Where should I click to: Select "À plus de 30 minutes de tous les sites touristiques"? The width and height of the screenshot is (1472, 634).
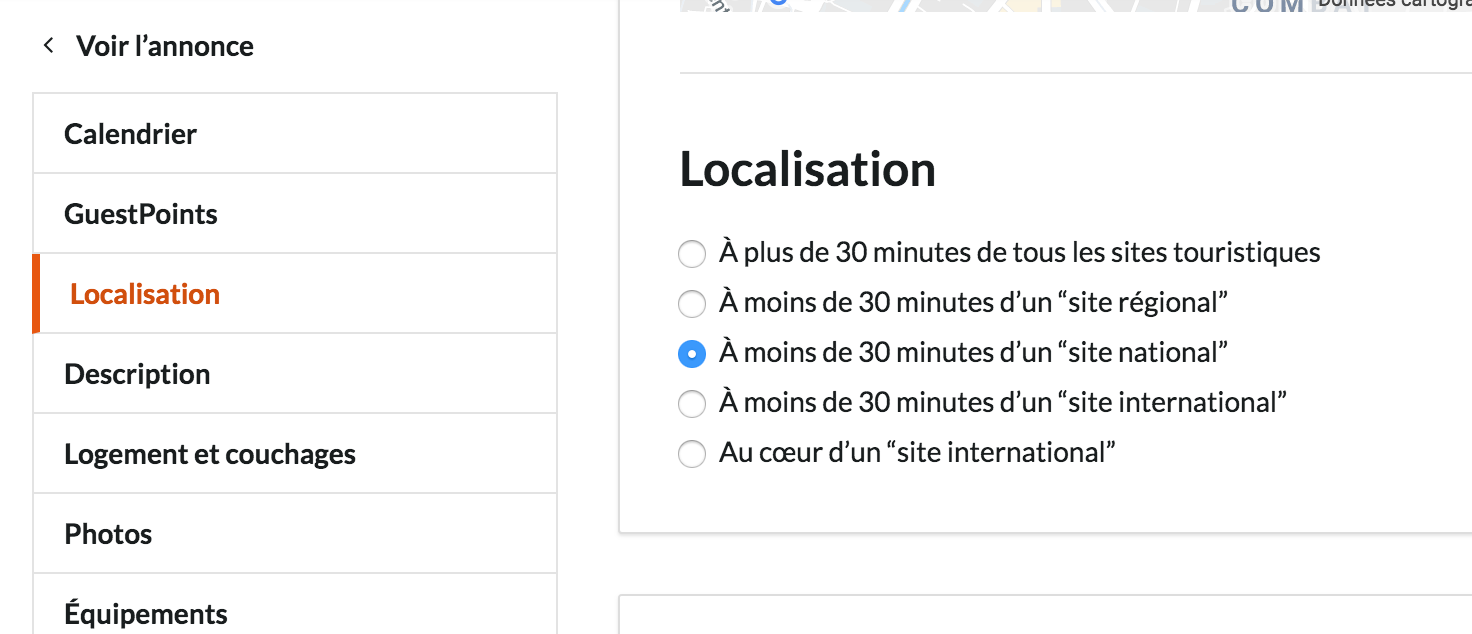pyautogui.click(x=691, y=253)
